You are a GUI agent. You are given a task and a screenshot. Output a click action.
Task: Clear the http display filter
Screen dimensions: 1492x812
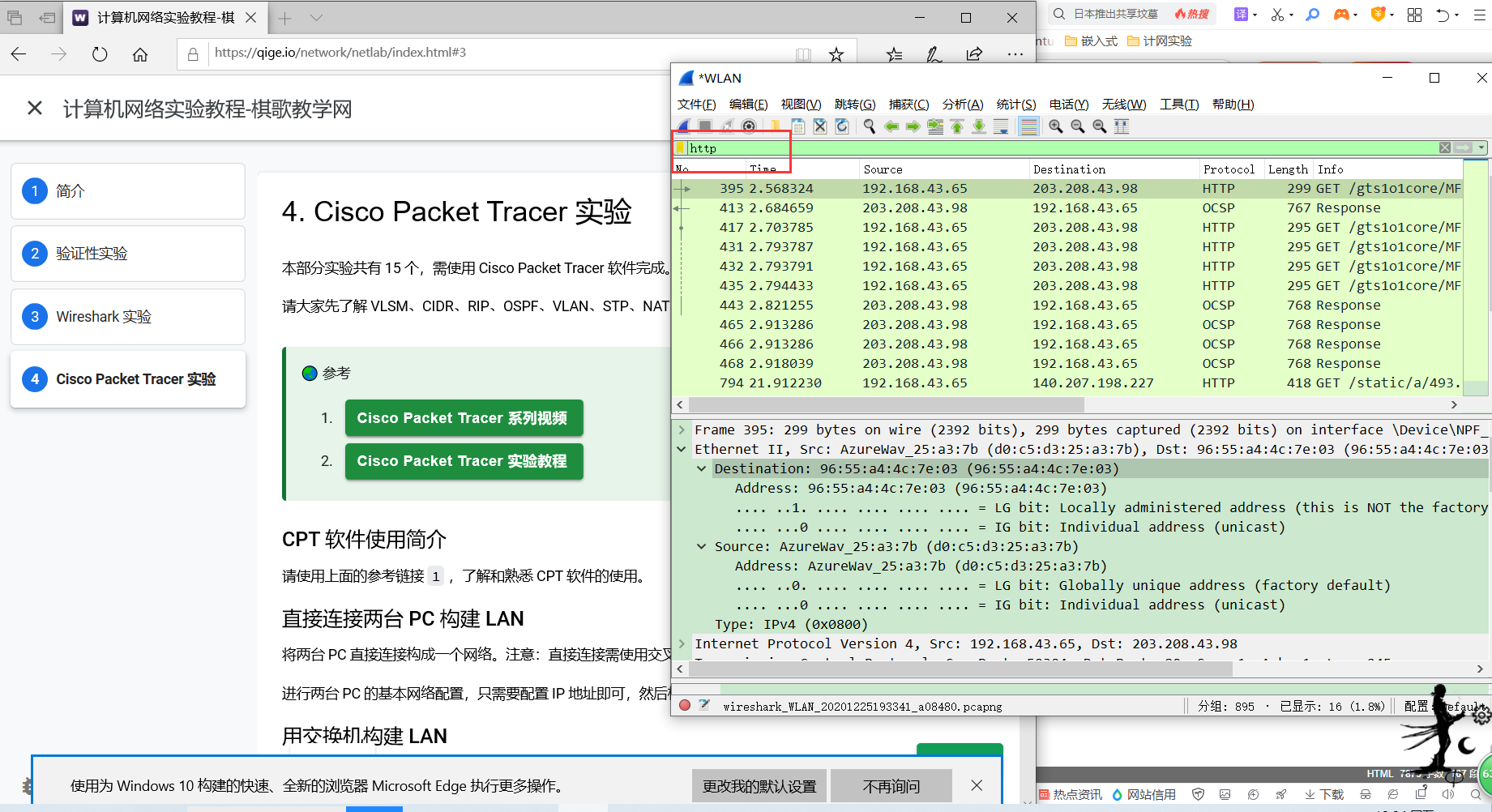(1445, 147)
